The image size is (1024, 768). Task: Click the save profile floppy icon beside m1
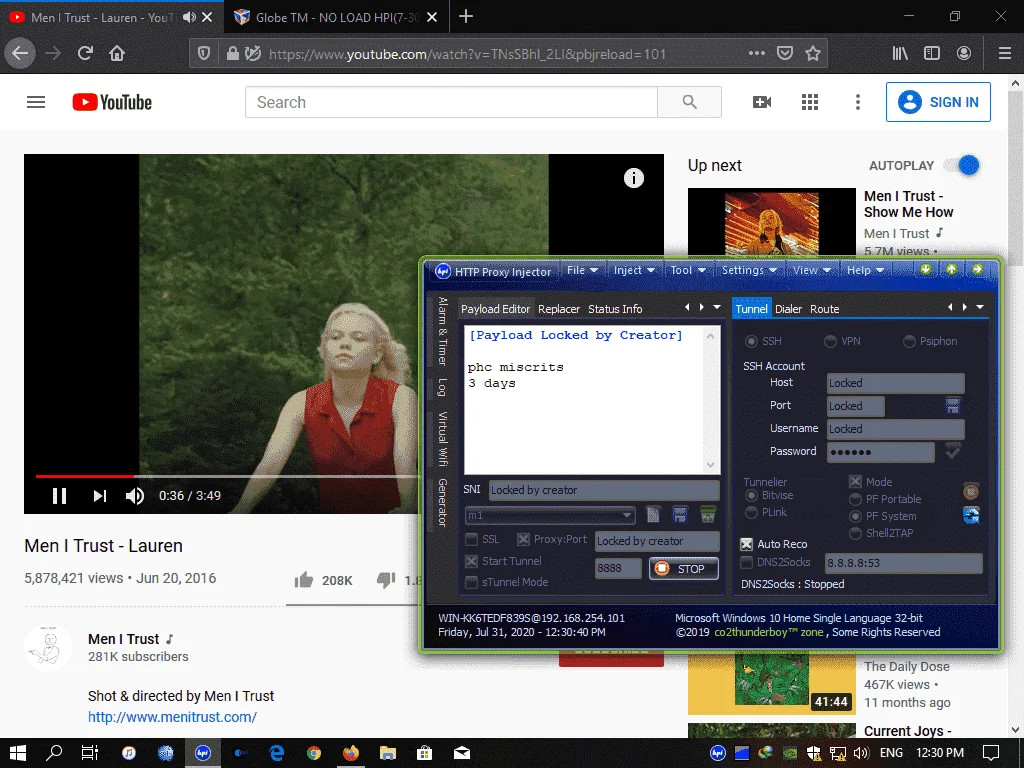coord(680,515)
